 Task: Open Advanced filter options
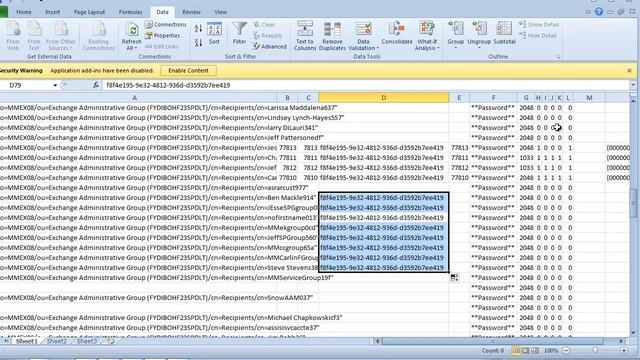click(269, 47)
